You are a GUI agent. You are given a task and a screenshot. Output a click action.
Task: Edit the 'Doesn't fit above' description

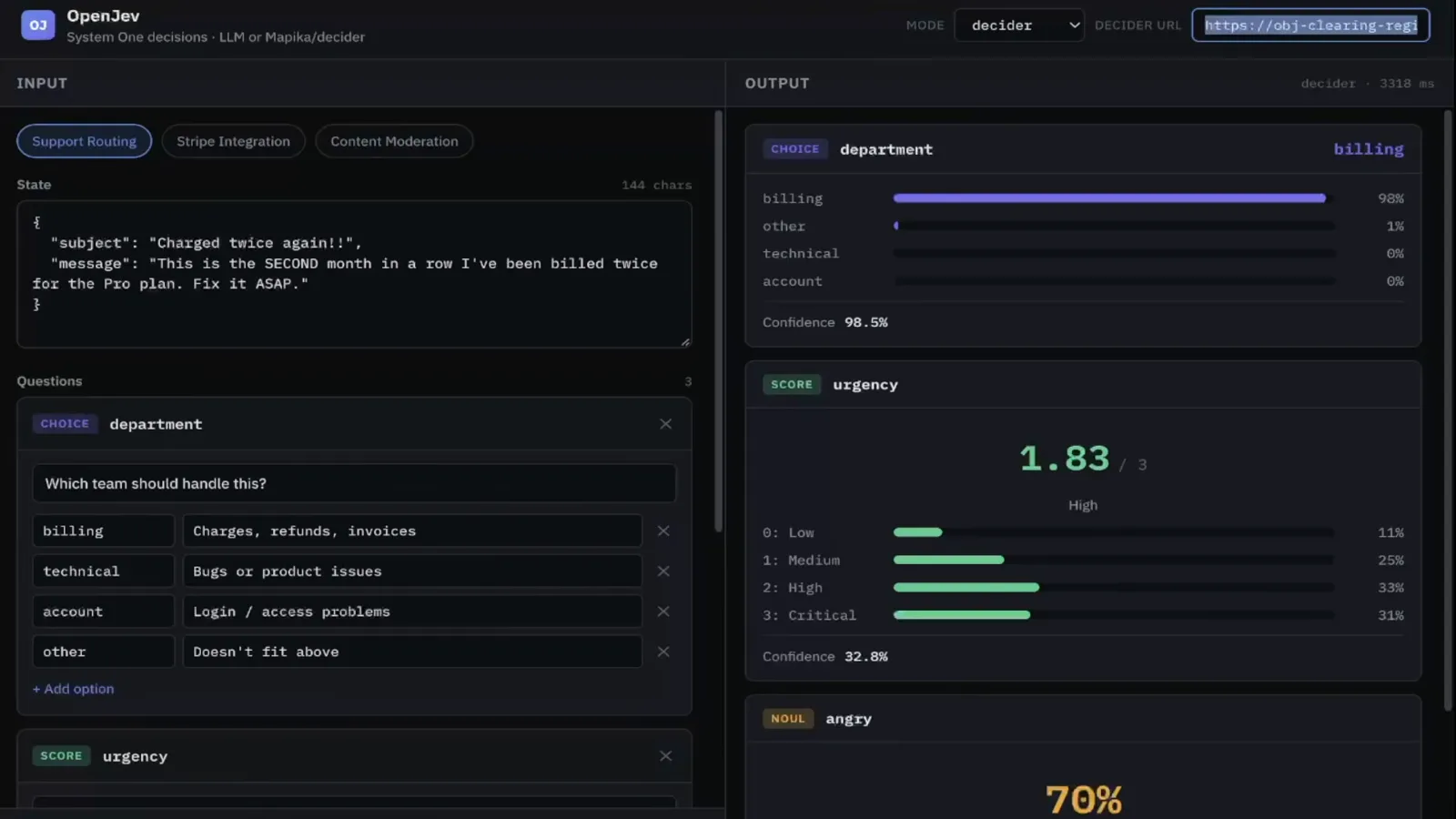[x=412, y=652]
